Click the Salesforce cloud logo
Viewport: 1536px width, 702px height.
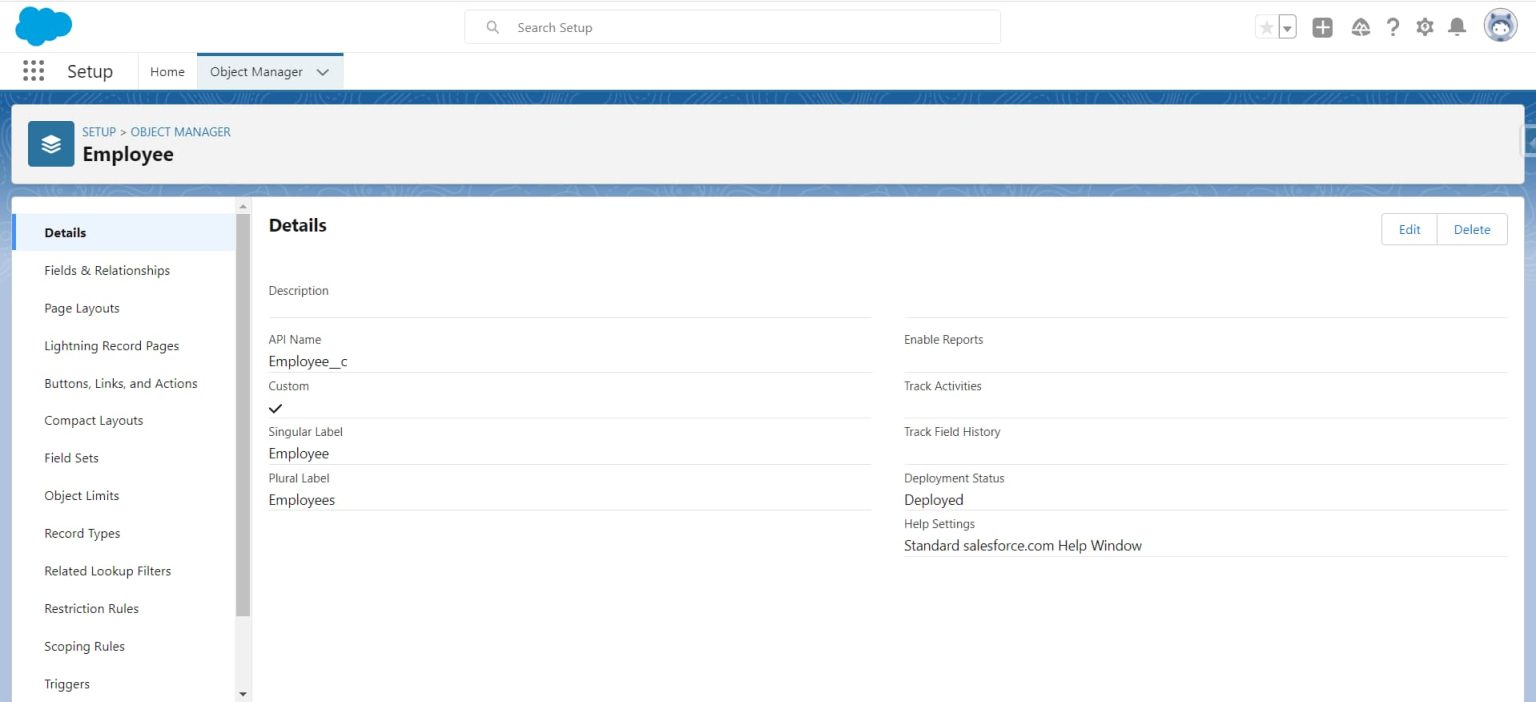44,26
